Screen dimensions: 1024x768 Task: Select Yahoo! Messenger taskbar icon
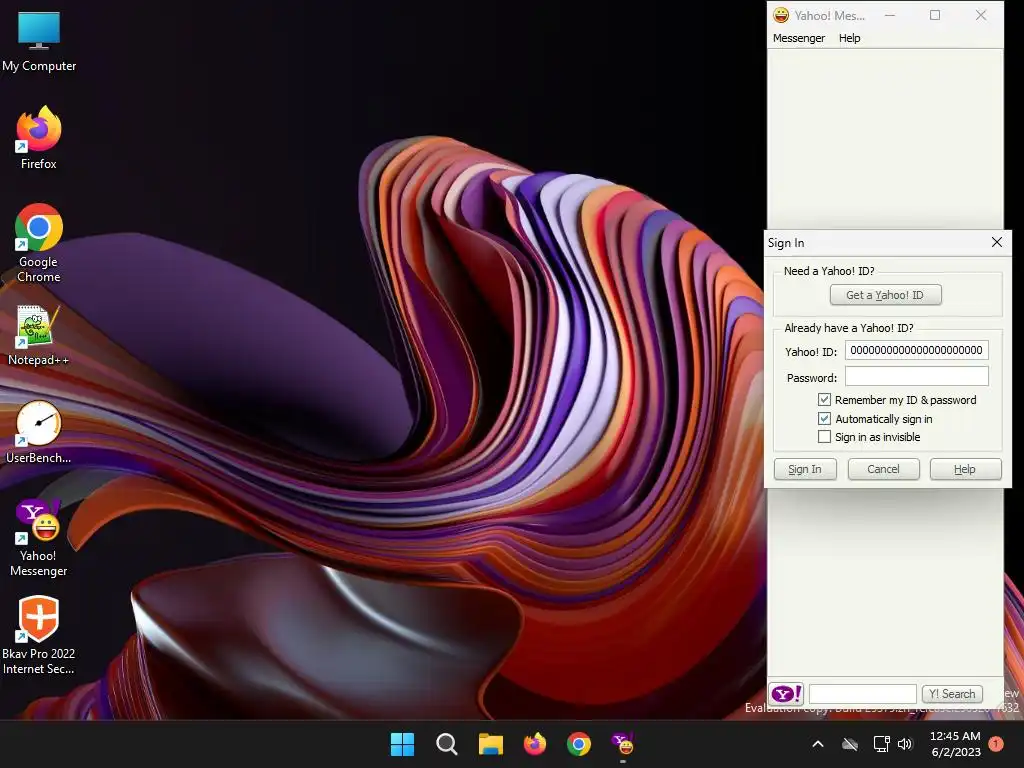(x=623, y=744)
